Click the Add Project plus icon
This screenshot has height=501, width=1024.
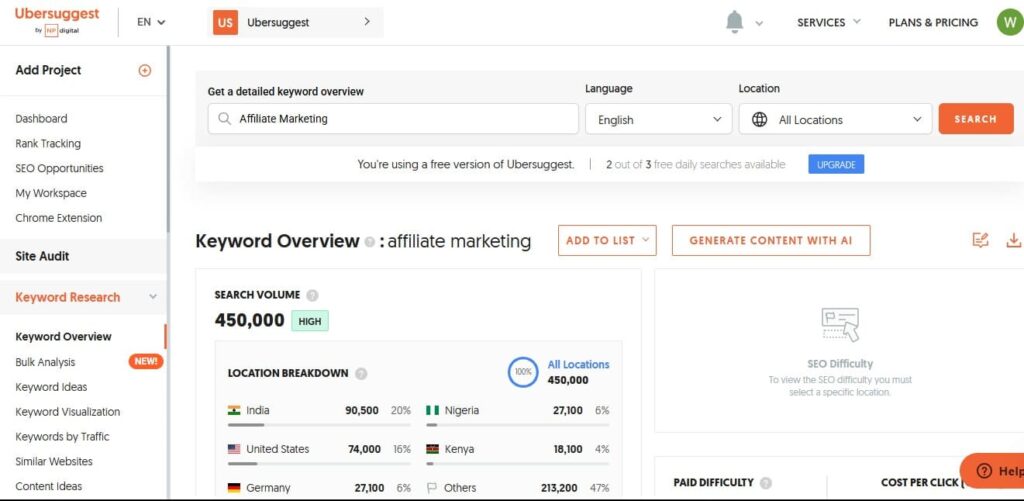pos(145,71)
